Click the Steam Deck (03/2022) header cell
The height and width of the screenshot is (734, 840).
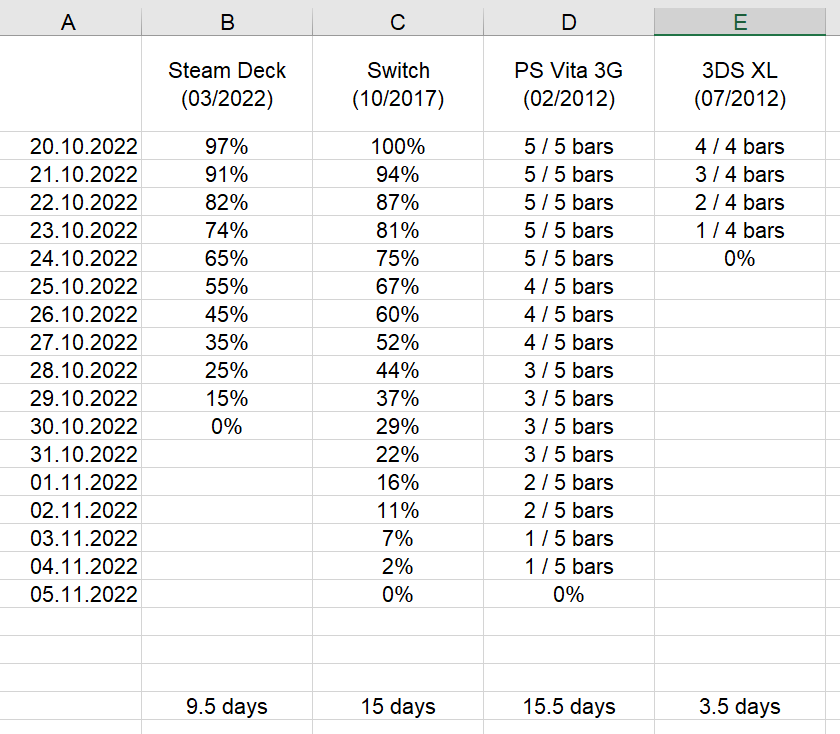tap(227, 84)
